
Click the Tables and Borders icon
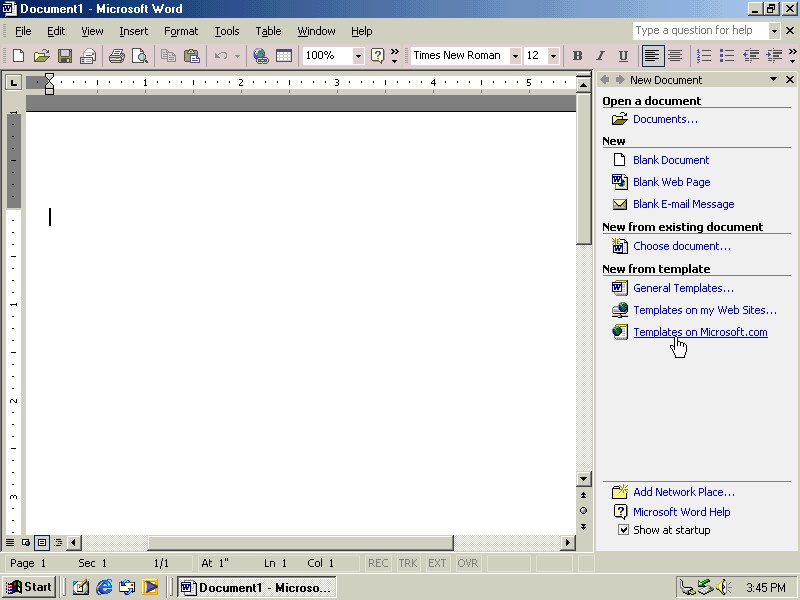pos(284,56)
